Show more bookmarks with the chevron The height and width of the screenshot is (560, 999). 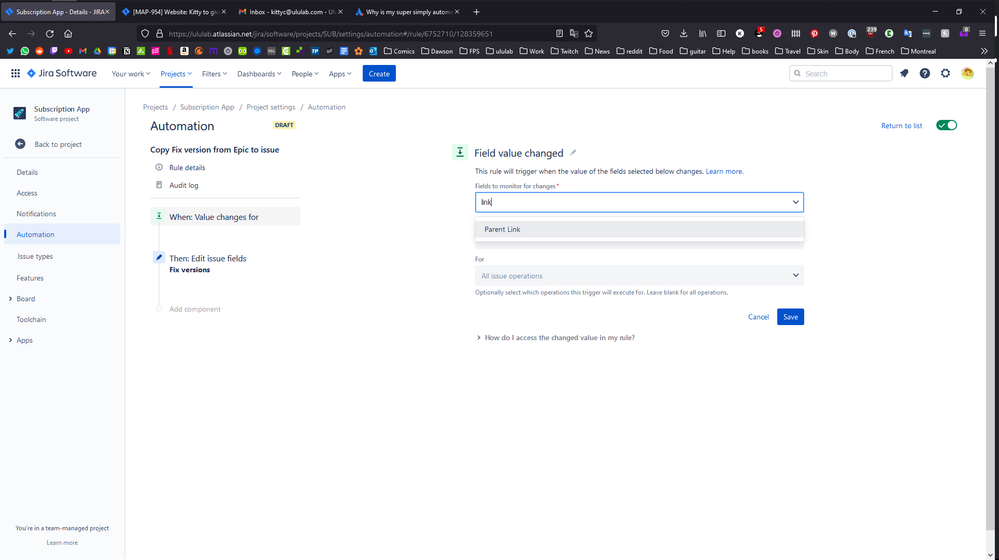pos(984,51)
